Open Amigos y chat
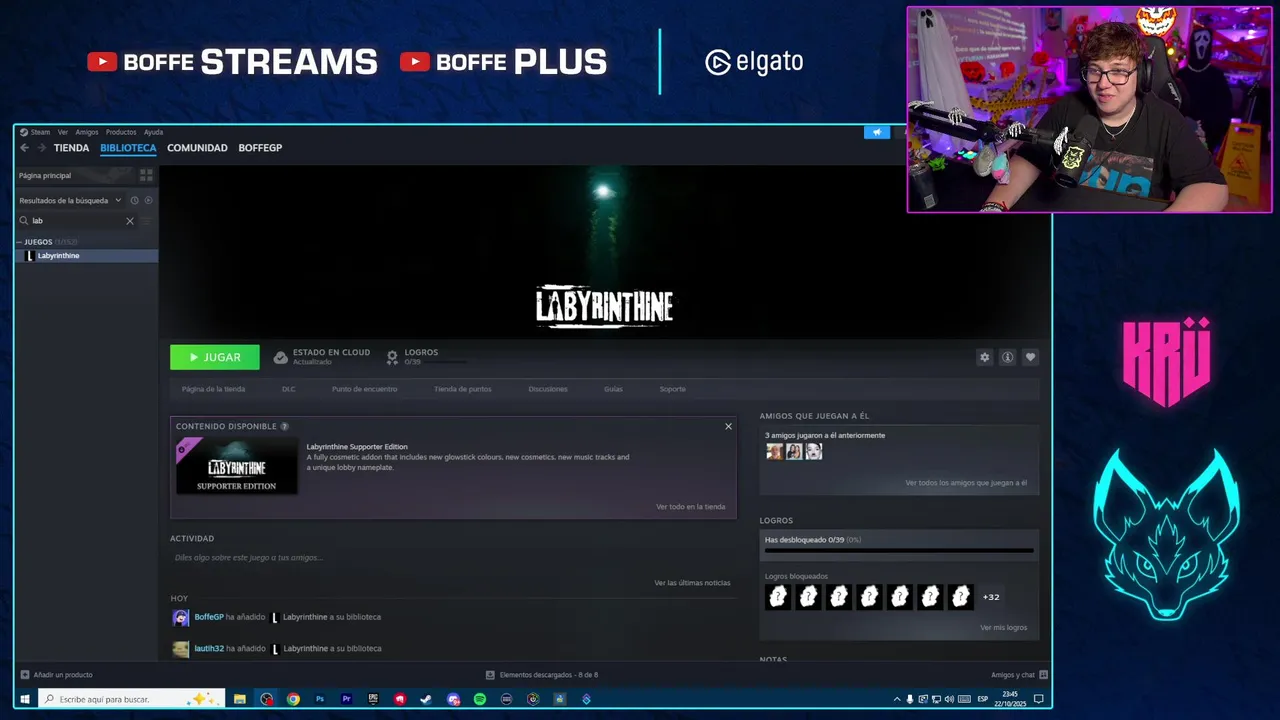 [x=1019, y=675]
